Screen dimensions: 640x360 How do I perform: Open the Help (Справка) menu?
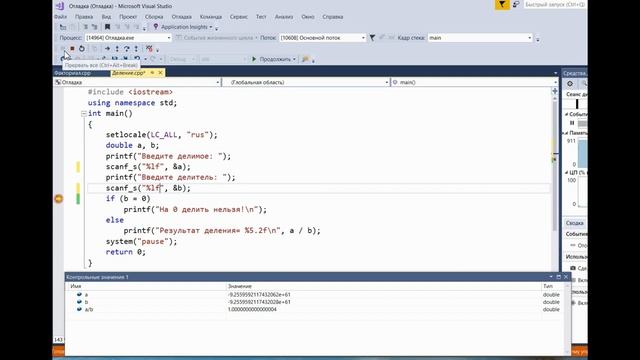(x=333, y=17)
